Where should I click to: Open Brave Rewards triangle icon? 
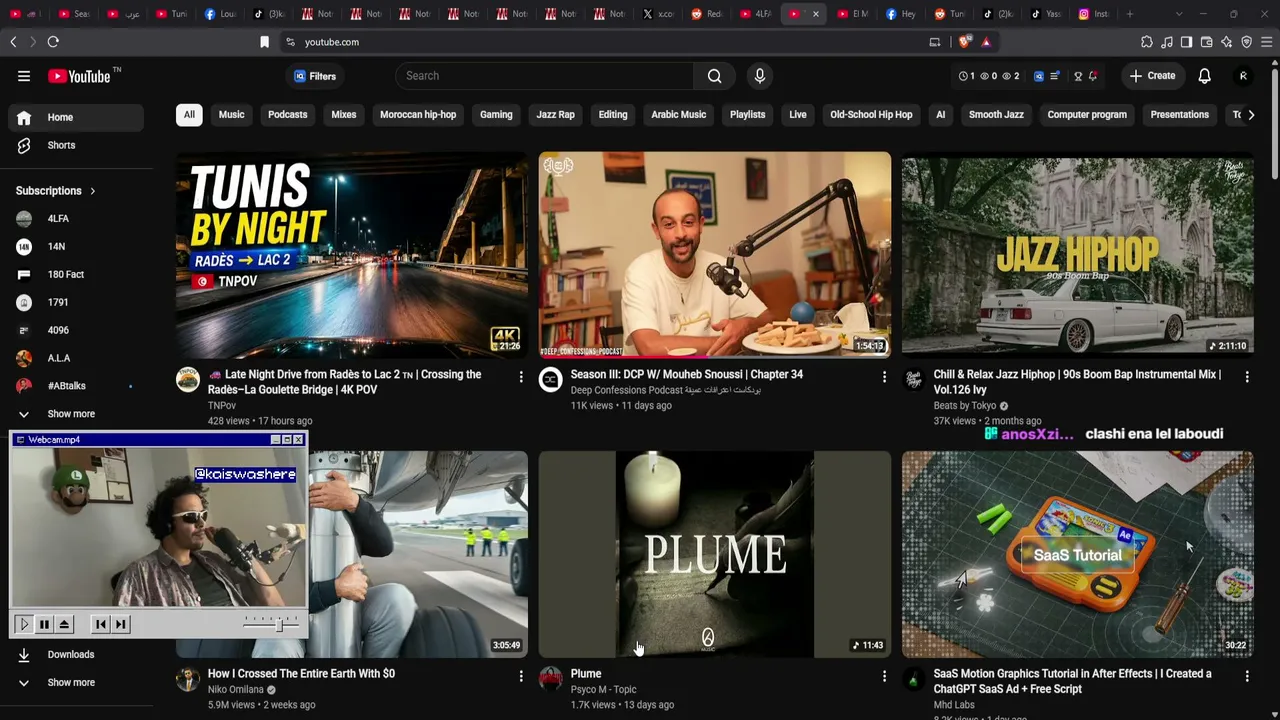(x=986, y=42)
